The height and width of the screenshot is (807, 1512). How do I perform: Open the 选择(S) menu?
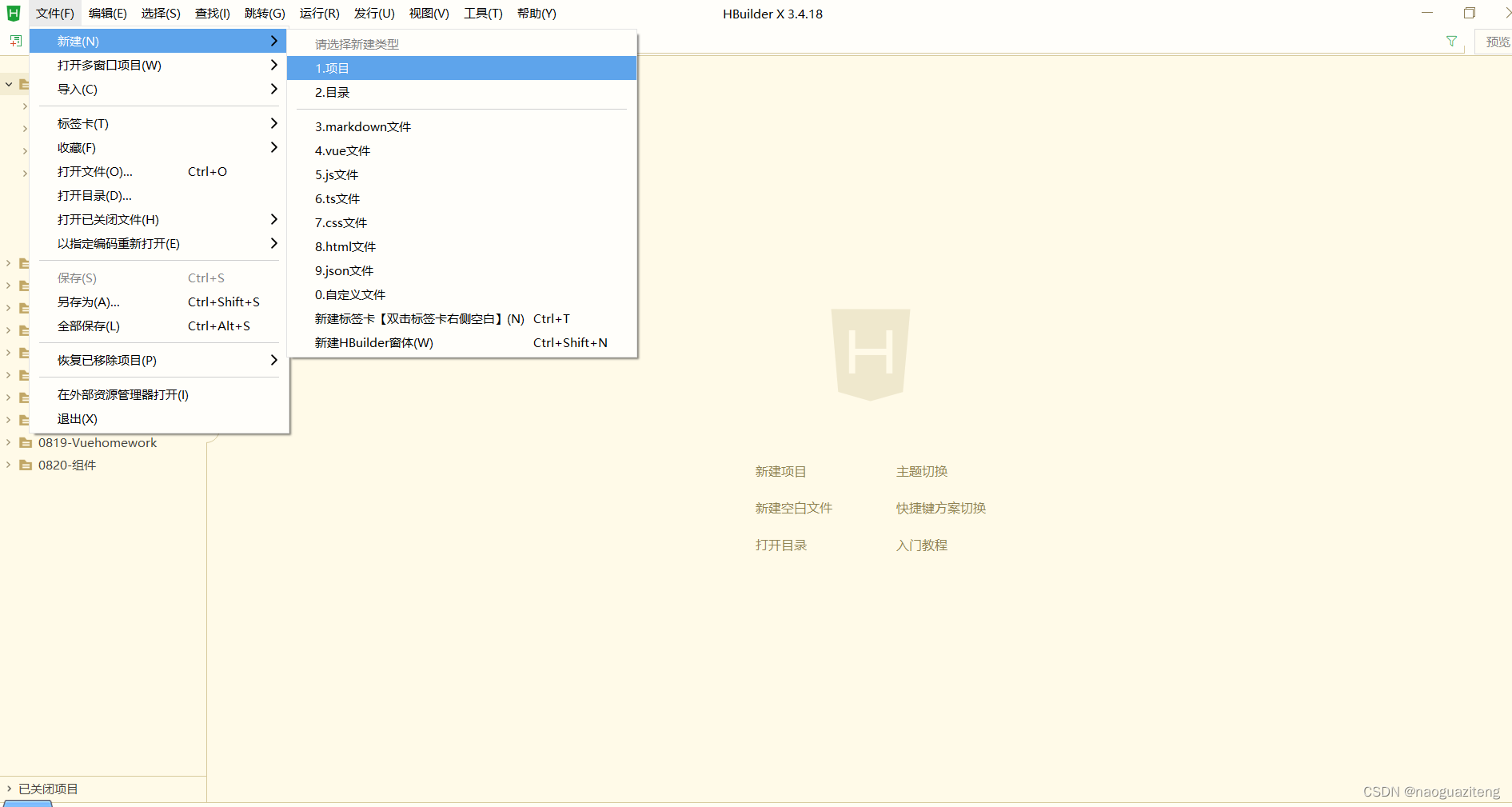[x=161, y=14]
